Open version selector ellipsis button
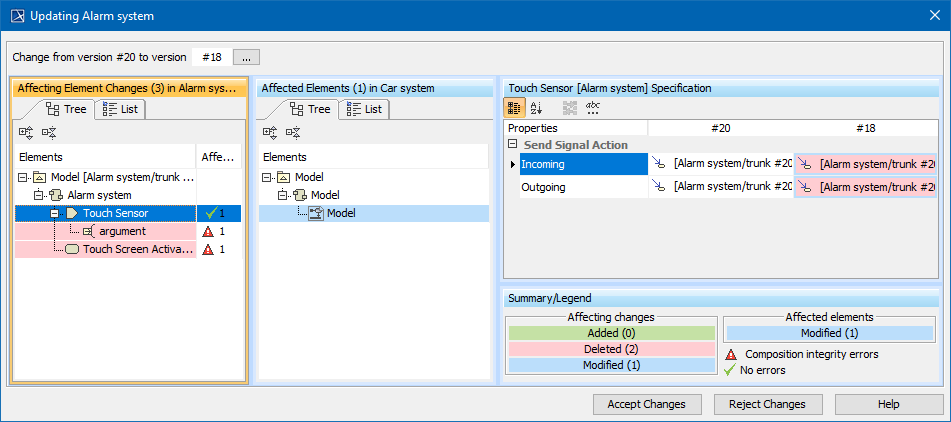The width and height of the screenshot is (951, 422). click(x=248, y=57)
